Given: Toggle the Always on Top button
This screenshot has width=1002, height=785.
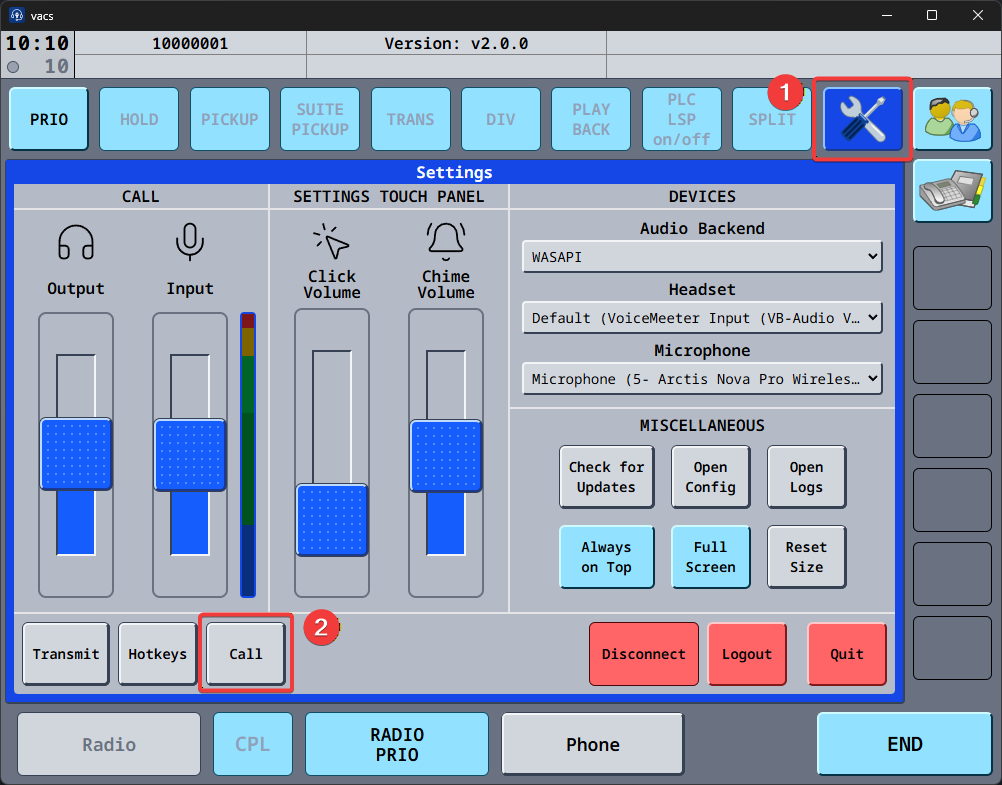Looking at the screenshot, I should 606,557.
